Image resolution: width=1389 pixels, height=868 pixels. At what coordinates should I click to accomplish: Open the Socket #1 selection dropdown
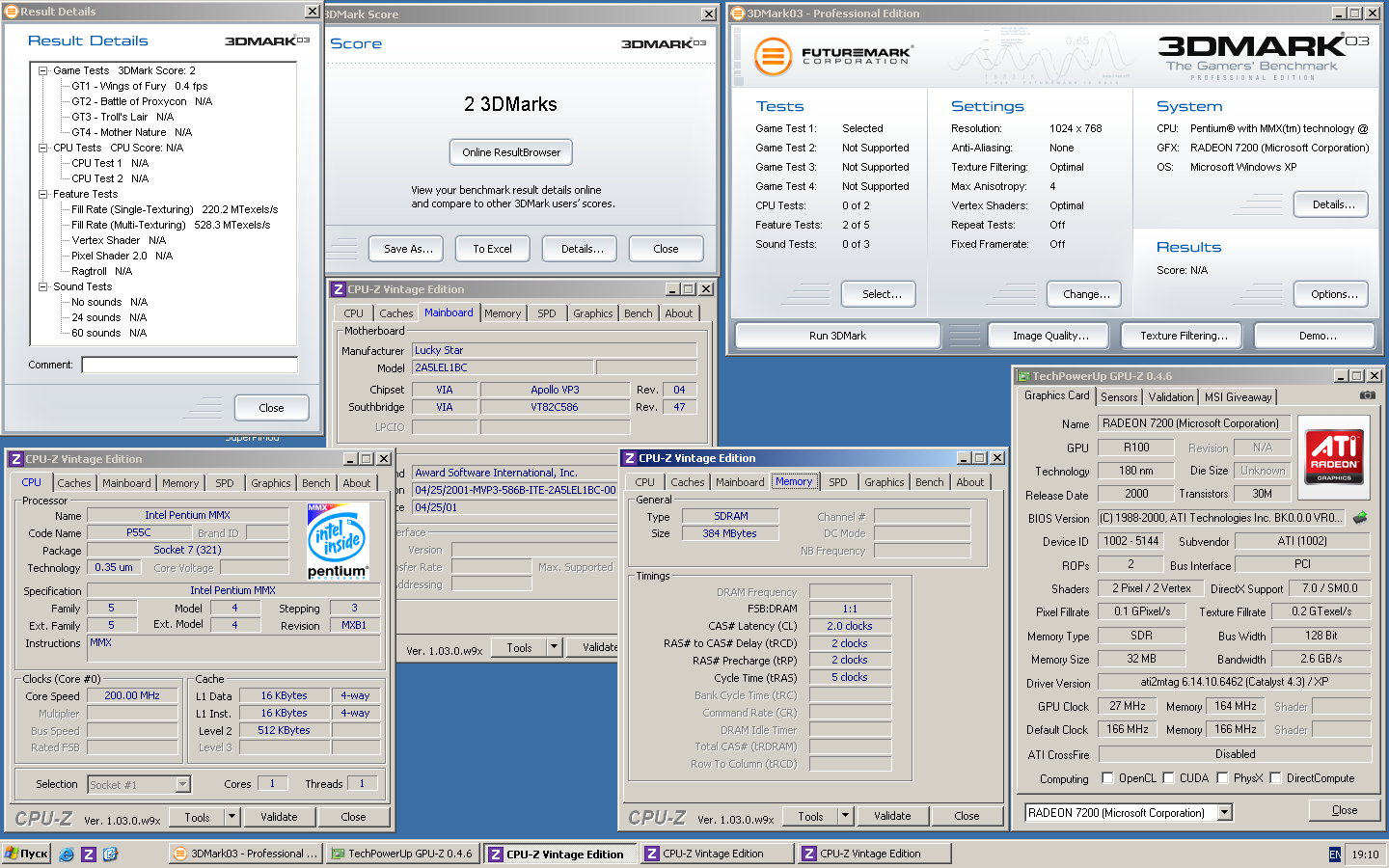pyautogui.click(x=182, y=785)
